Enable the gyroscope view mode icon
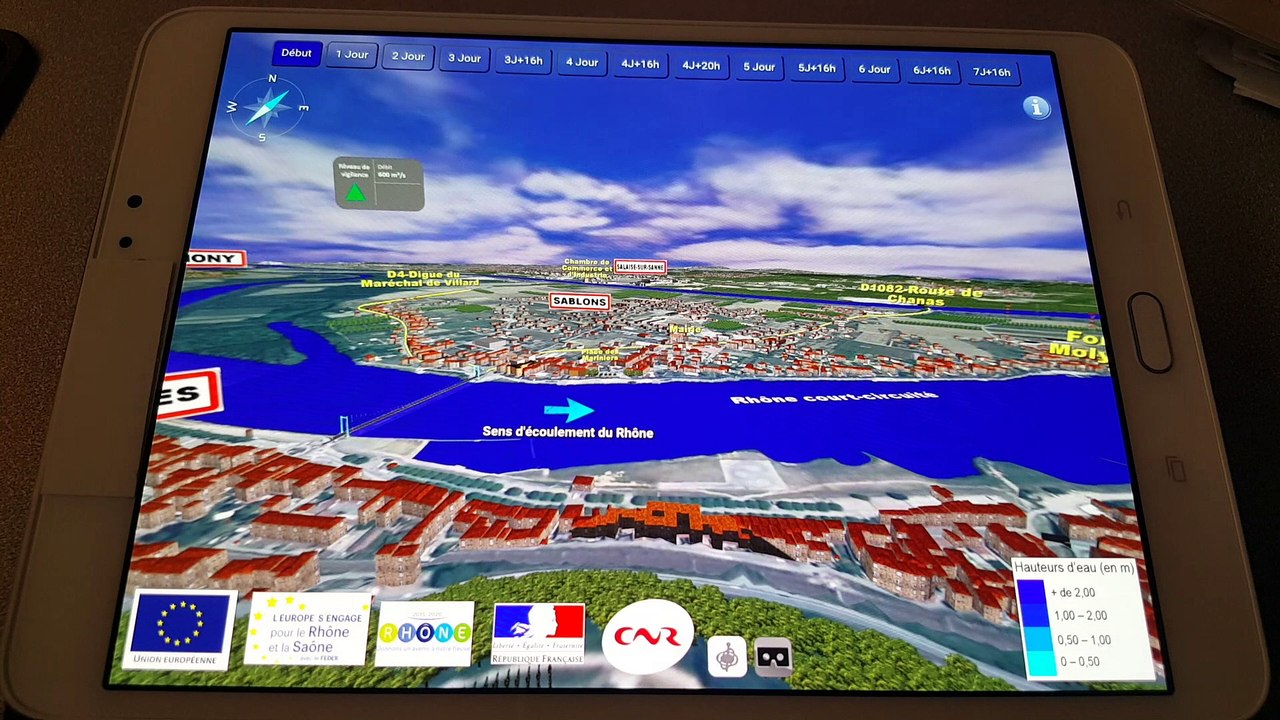1280x720 pixels. tap(727, 657)
